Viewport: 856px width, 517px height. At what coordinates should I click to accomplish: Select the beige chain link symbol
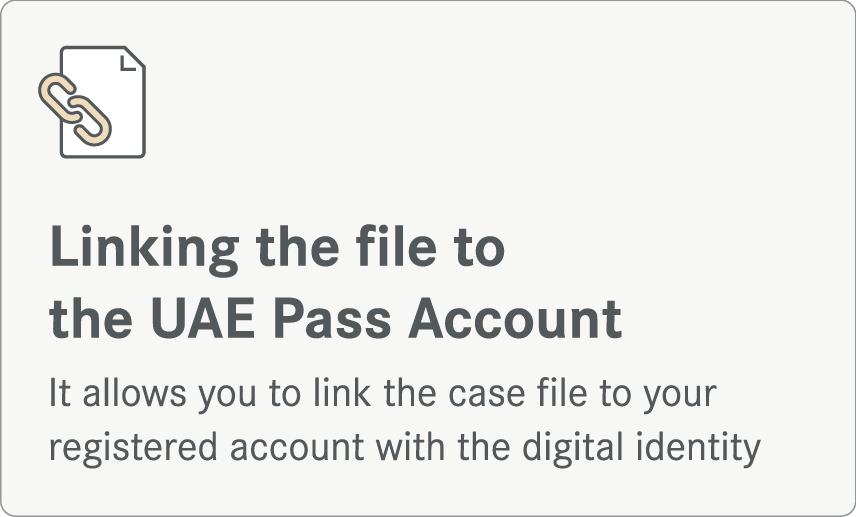pos(75,110)
